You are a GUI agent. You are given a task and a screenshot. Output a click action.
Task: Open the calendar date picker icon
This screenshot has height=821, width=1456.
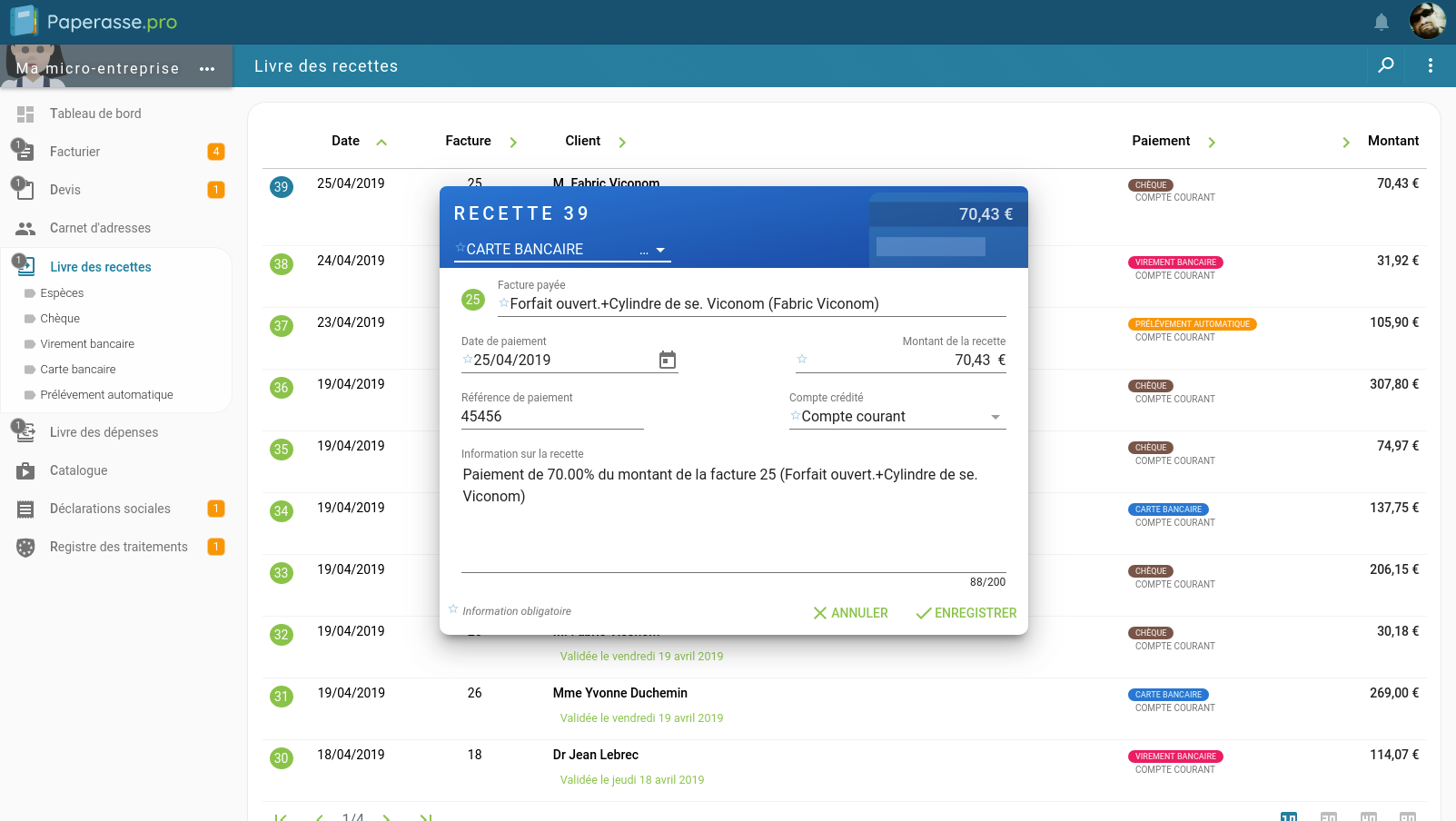coord(668,361)
